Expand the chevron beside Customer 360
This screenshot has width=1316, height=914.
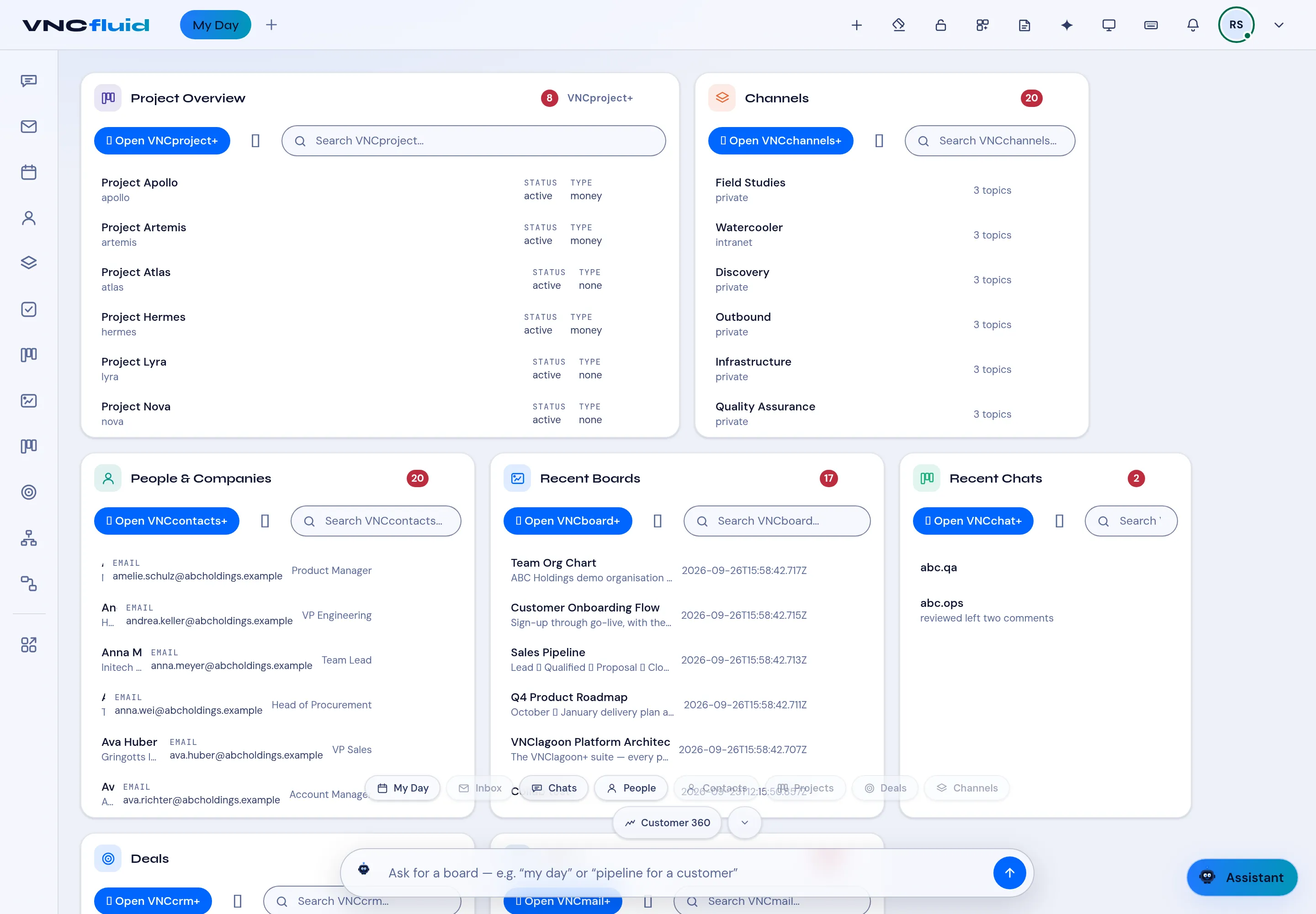pos(744,823)
